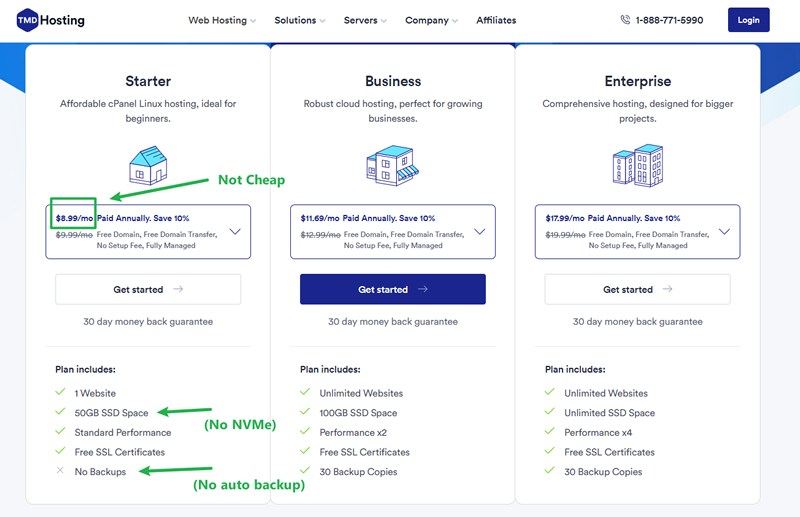
Task: Click the arrow icon in Starter Get started
Action: click(178, 289)
